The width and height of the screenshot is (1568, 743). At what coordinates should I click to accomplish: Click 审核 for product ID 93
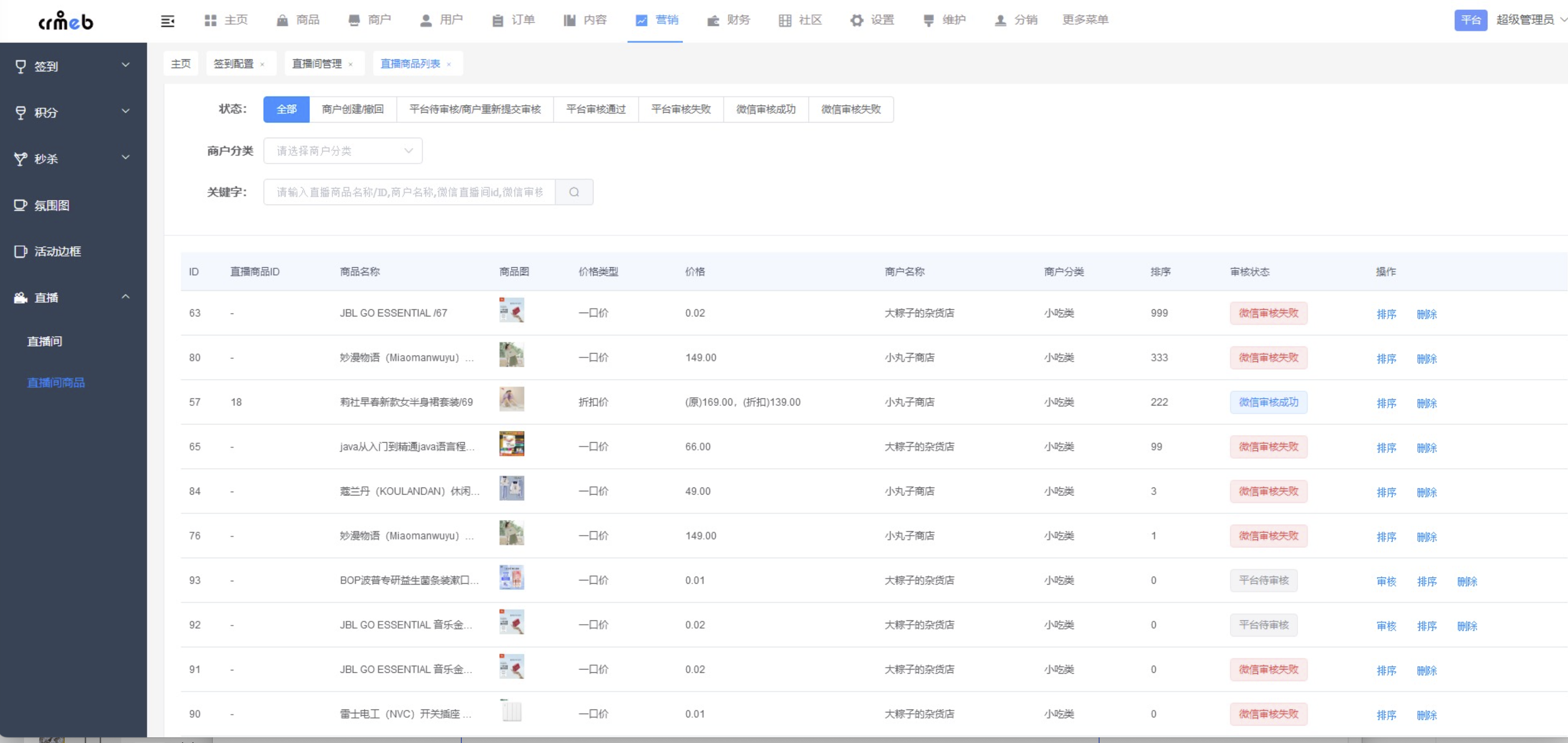pos(1386,581)
